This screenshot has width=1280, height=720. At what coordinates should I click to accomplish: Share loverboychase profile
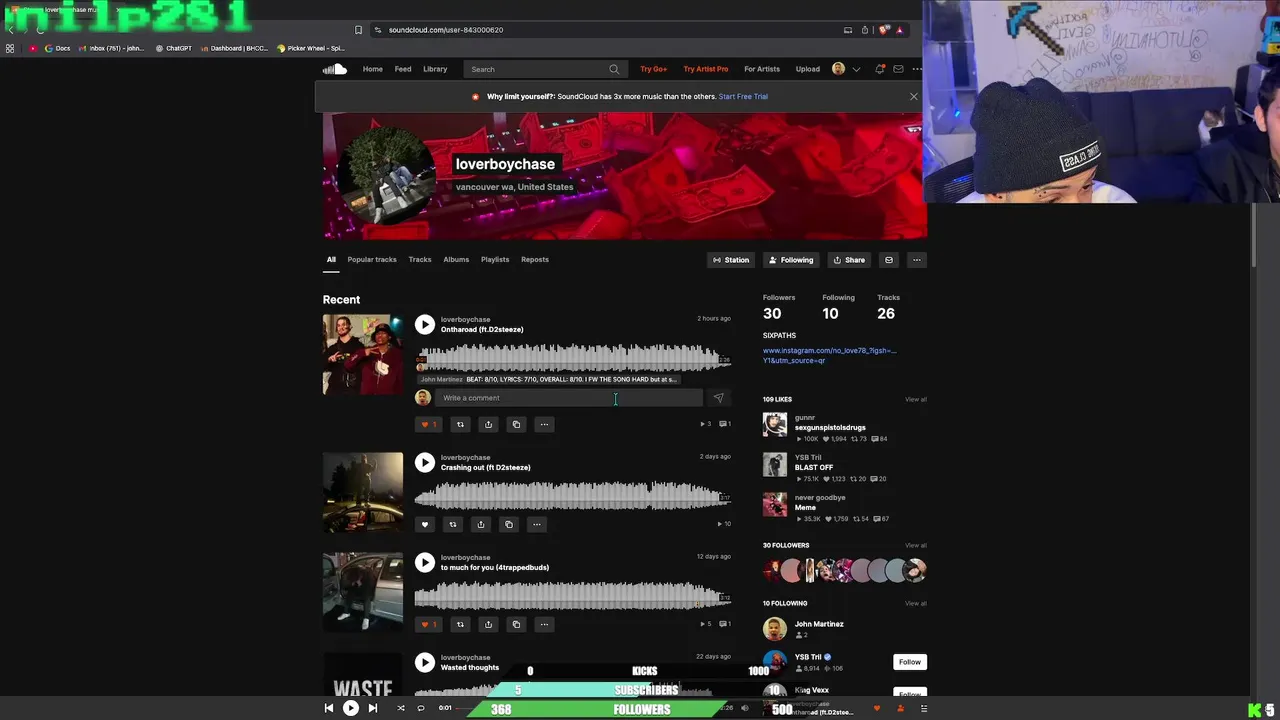pyautogui.click(x=849, y=260)
